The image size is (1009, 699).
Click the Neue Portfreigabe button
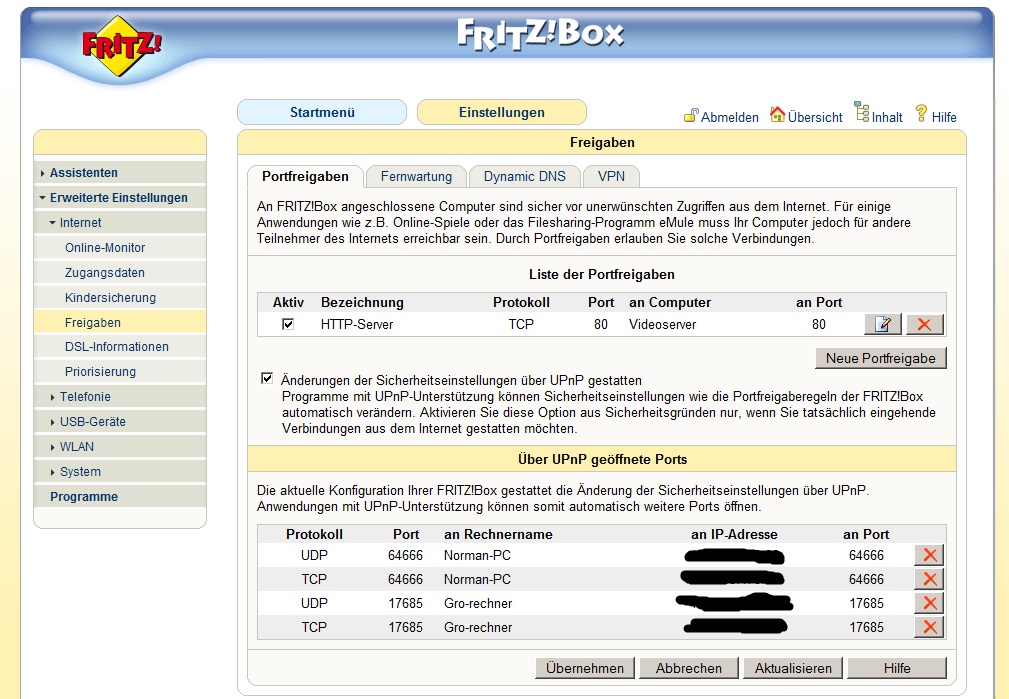click(881, 359)
